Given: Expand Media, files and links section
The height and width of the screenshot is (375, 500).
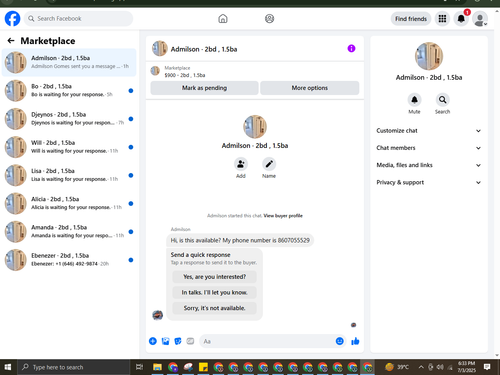Looking at the screenshot, I should click(x=429, y=165).
